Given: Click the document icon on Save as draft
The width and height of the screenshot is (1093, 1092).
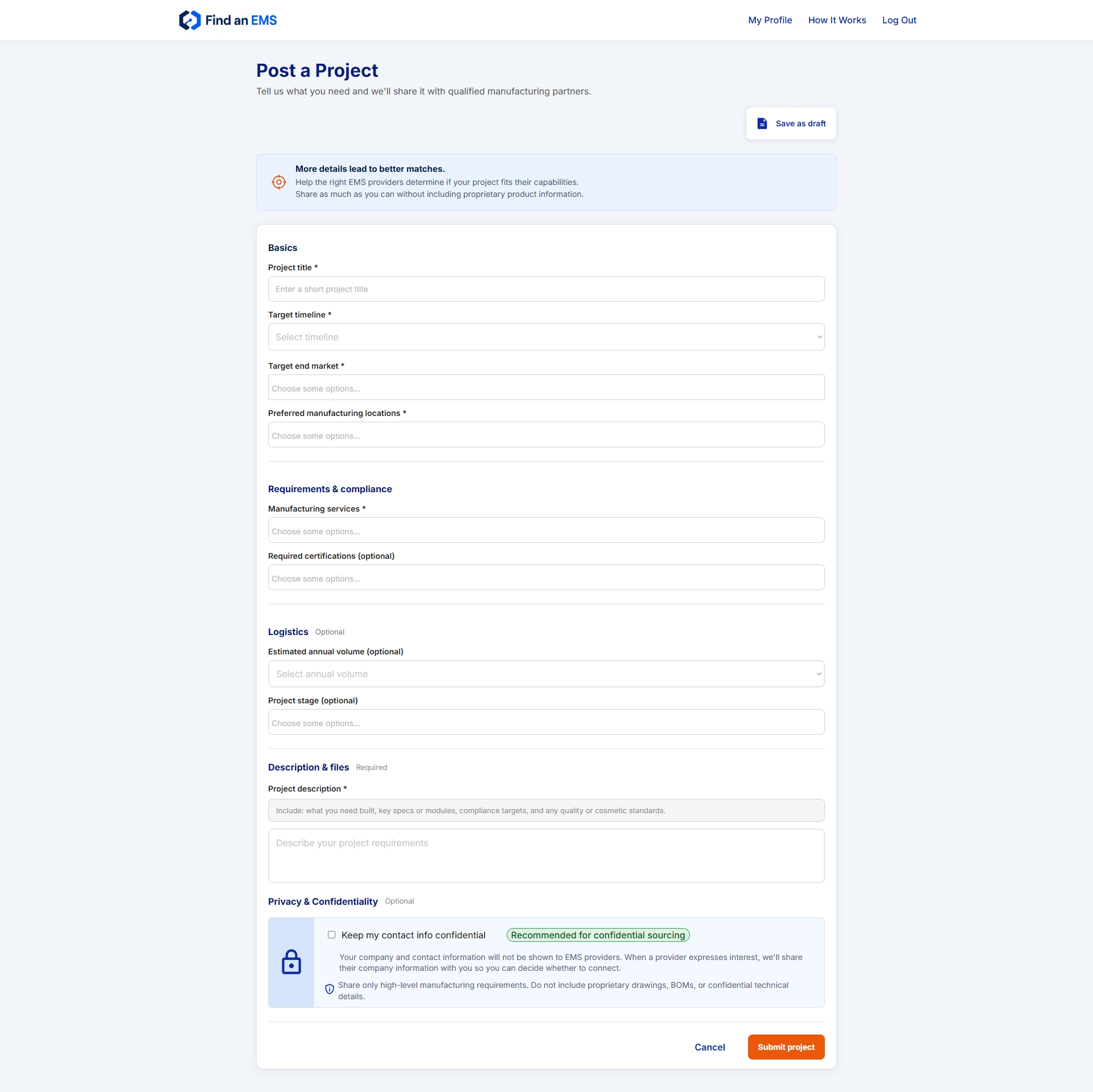Looking at the screenshot, I should coord(762,123).
